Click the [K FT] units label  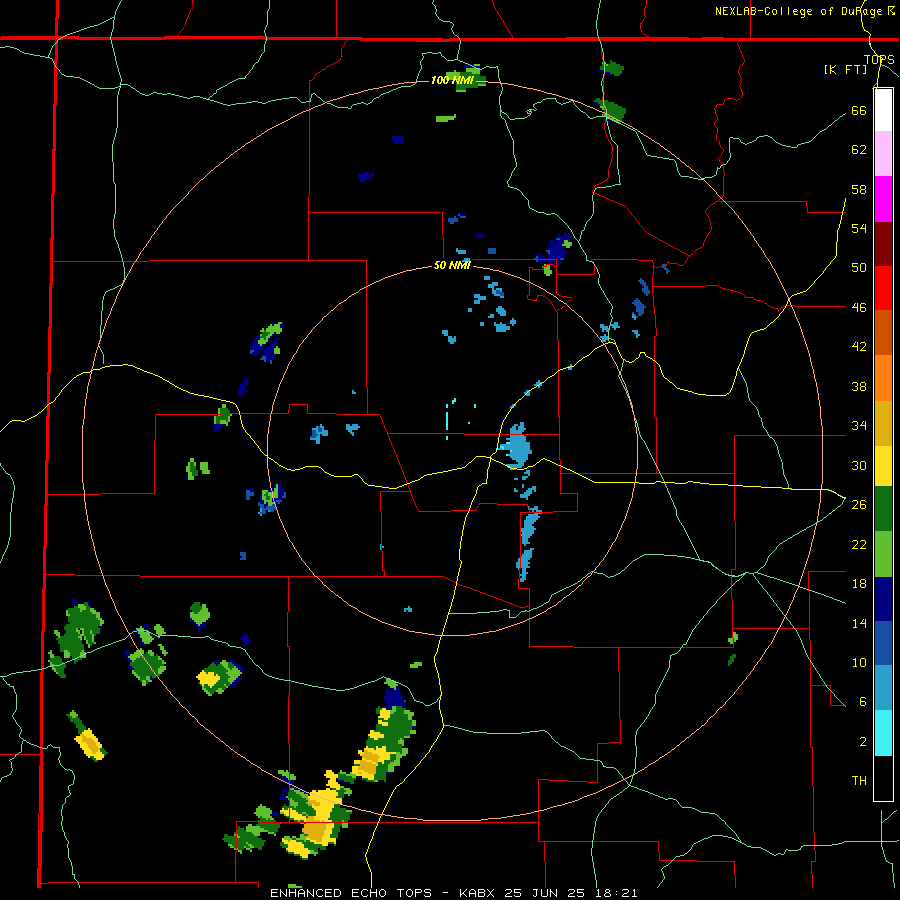[845, 69]
